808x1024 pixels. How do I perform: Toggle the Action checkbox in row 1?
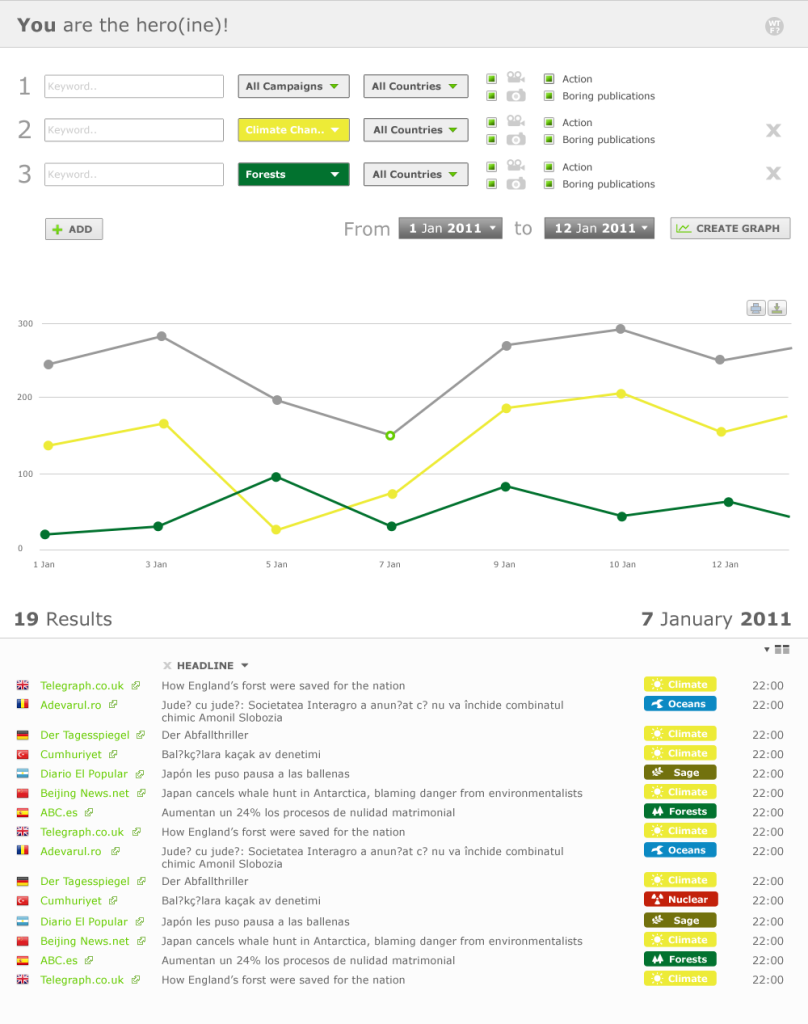pyautogui.click(x=549, y=78)
